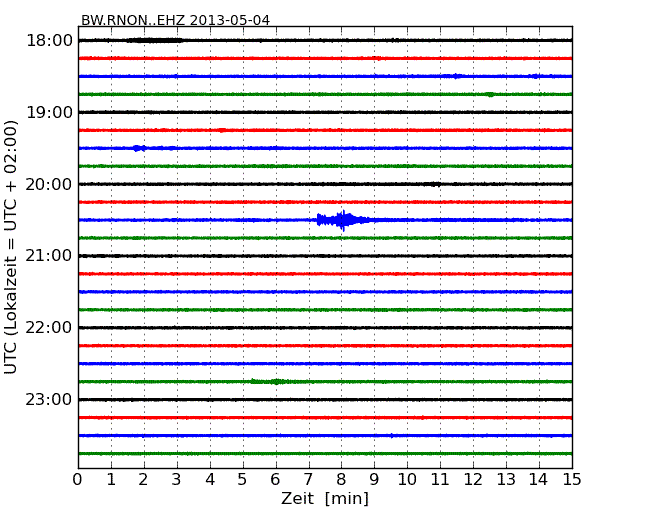This screenshot has height=520, width=650.
Task: Select the 22:00 time tick label
Action: [49, 328]
